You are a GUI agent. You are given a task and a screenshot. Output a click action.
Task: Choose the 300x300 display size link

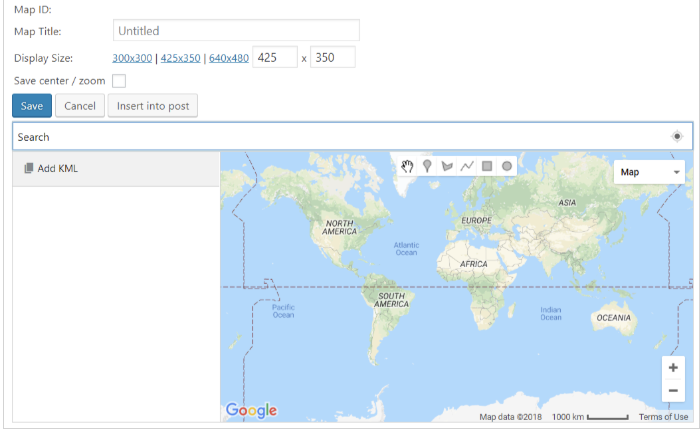click(132, 58)
